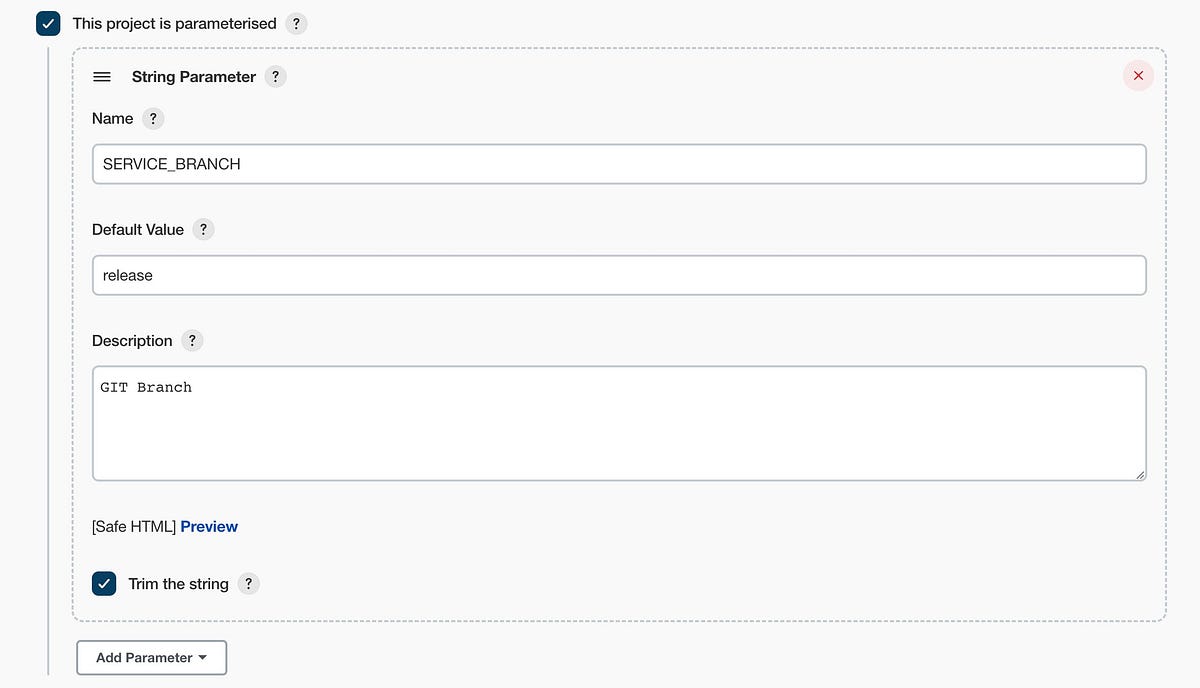Open the Preview link for description

pyautogui.click(x=209, y=526)
